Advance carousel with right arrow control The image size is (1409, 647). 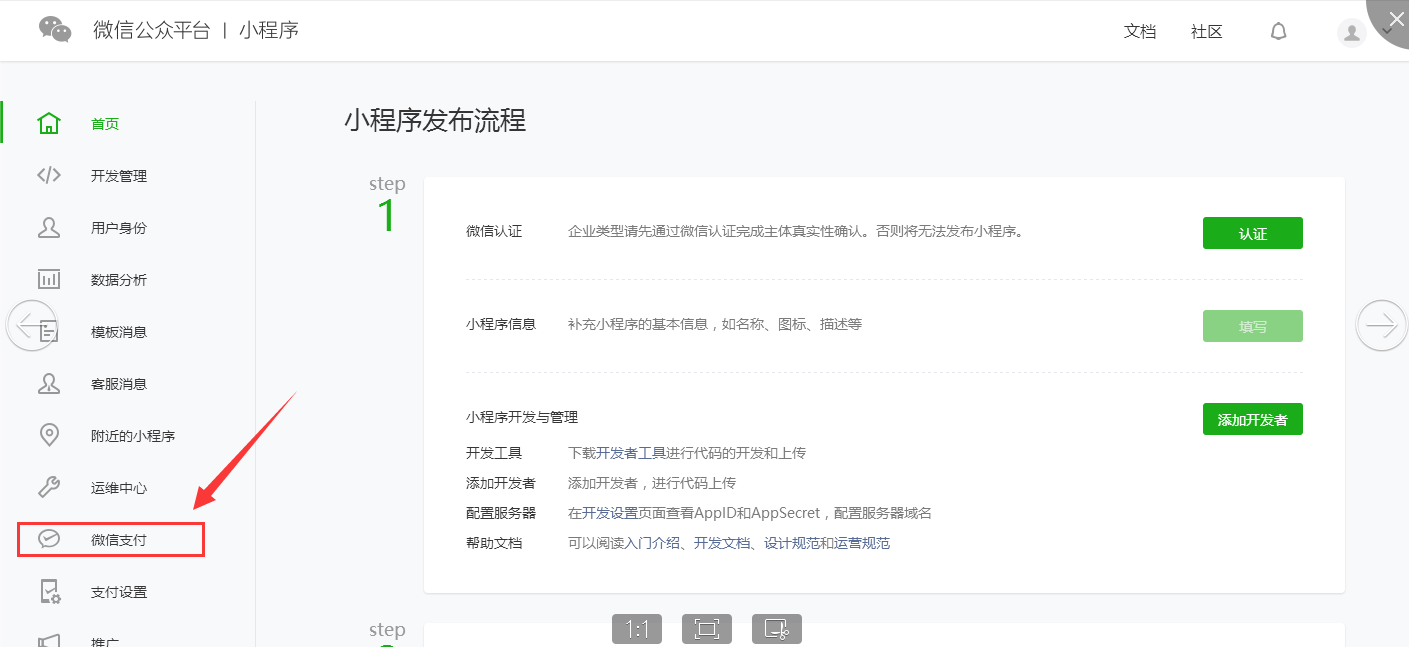point(1381,324)
